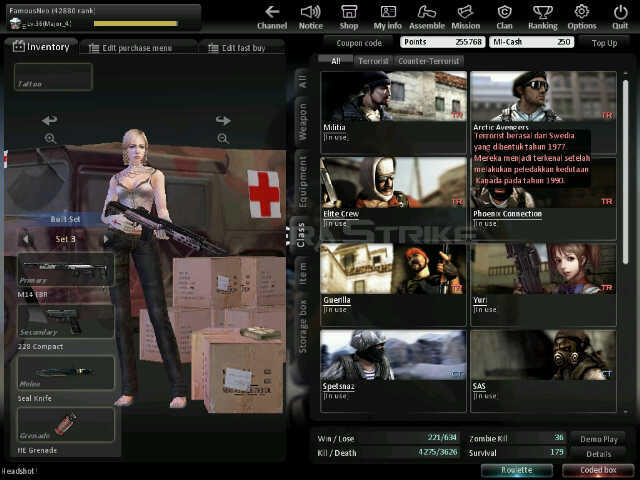Open the Coded box button
Viewport: 640px width, 480px height.
click(598, 470)
